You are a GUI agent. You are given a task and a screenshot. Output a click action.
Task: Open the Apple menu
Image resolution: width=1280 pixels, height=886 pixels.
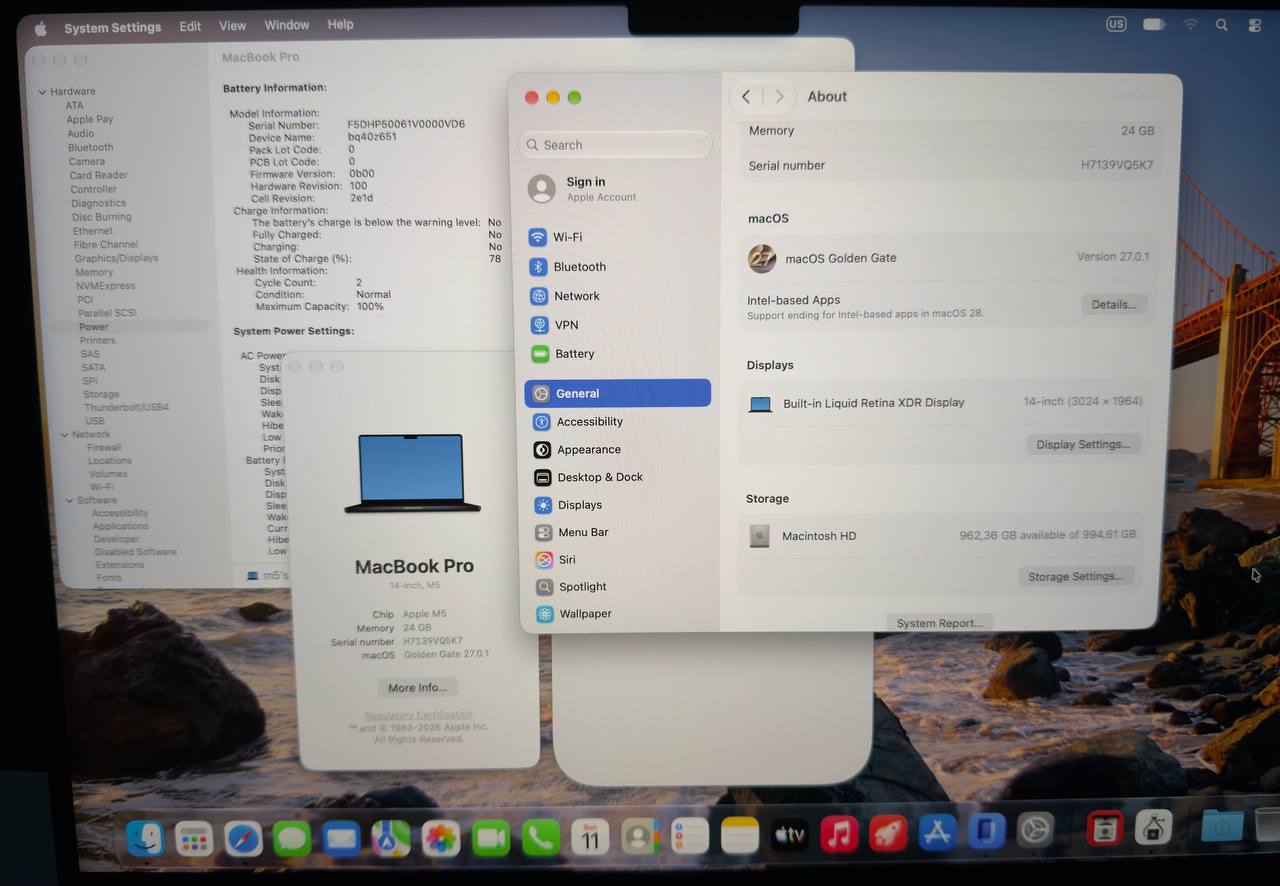41,28
